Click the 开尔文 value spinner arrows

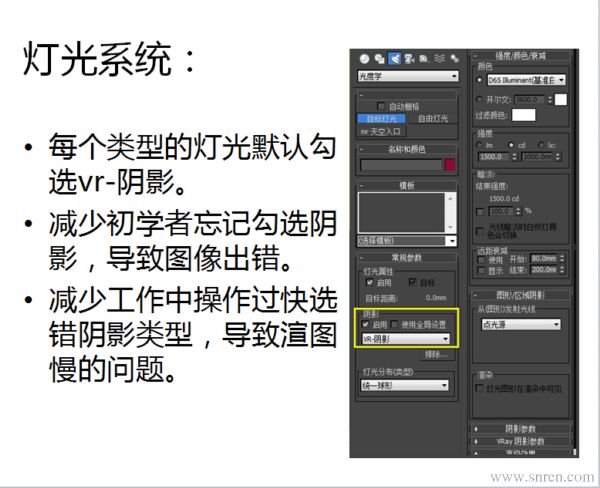[x=550, y=100]
